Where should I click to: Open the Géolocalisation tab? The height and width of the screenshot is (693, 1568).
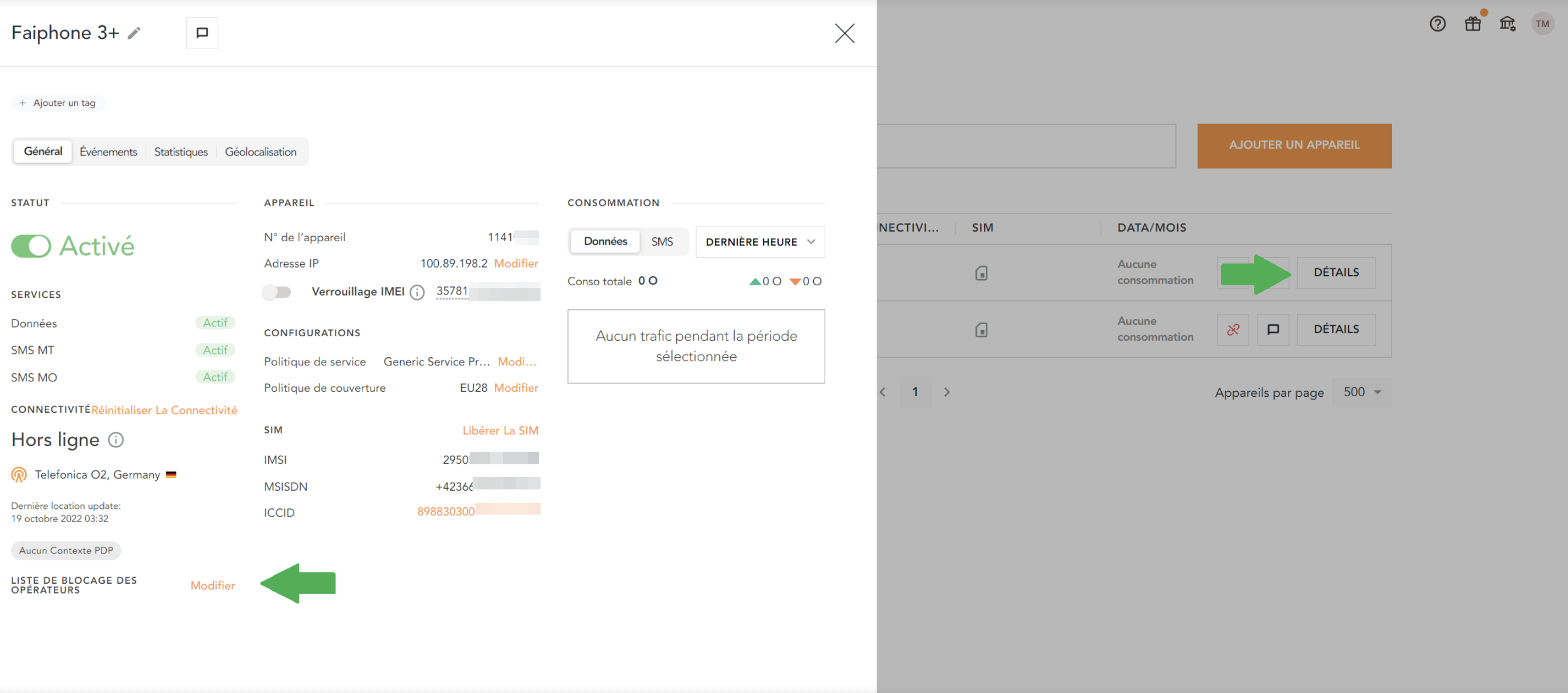coord(261,152)
